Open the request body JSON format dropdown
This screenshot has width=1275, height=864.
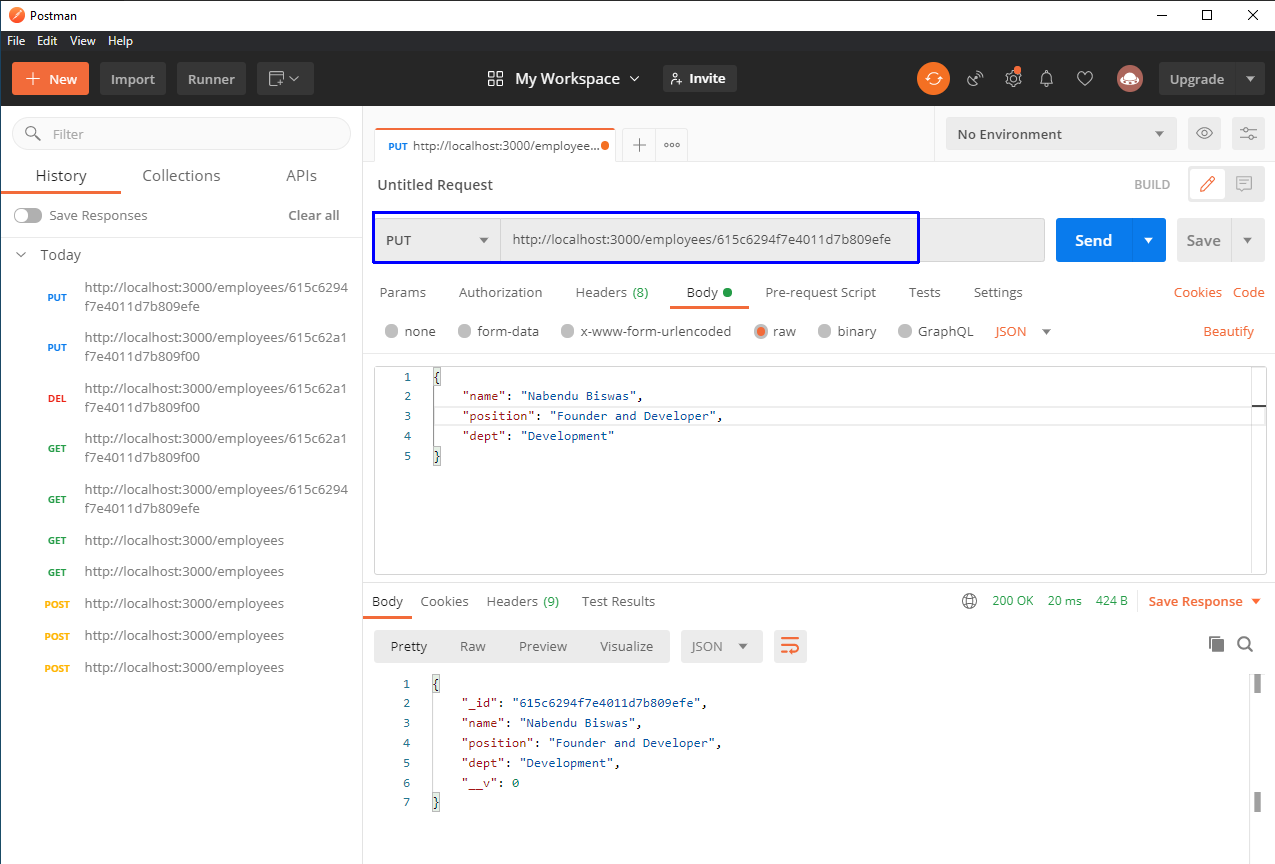1023,331
